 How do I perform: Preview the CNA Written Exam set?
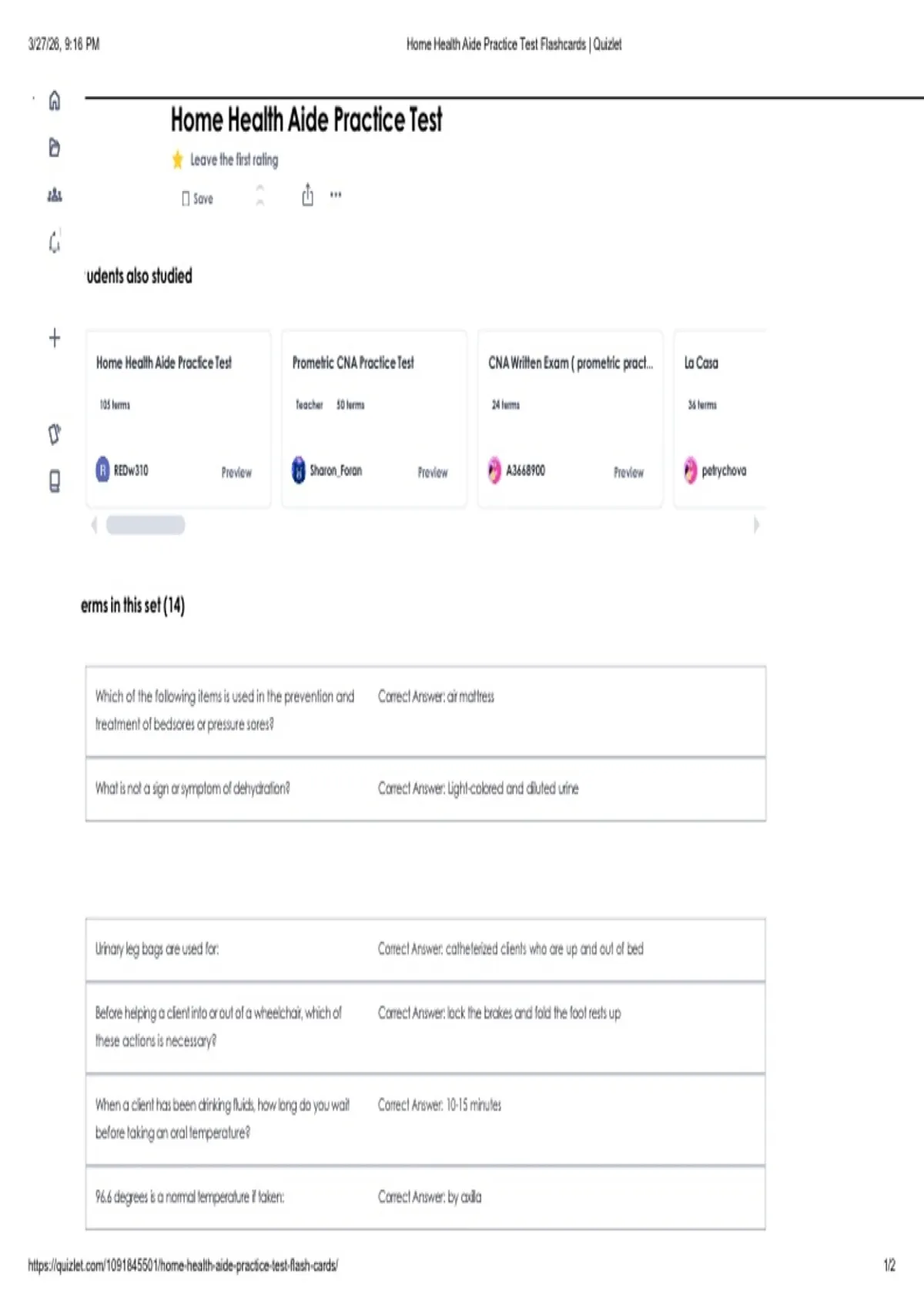[628, 472]
